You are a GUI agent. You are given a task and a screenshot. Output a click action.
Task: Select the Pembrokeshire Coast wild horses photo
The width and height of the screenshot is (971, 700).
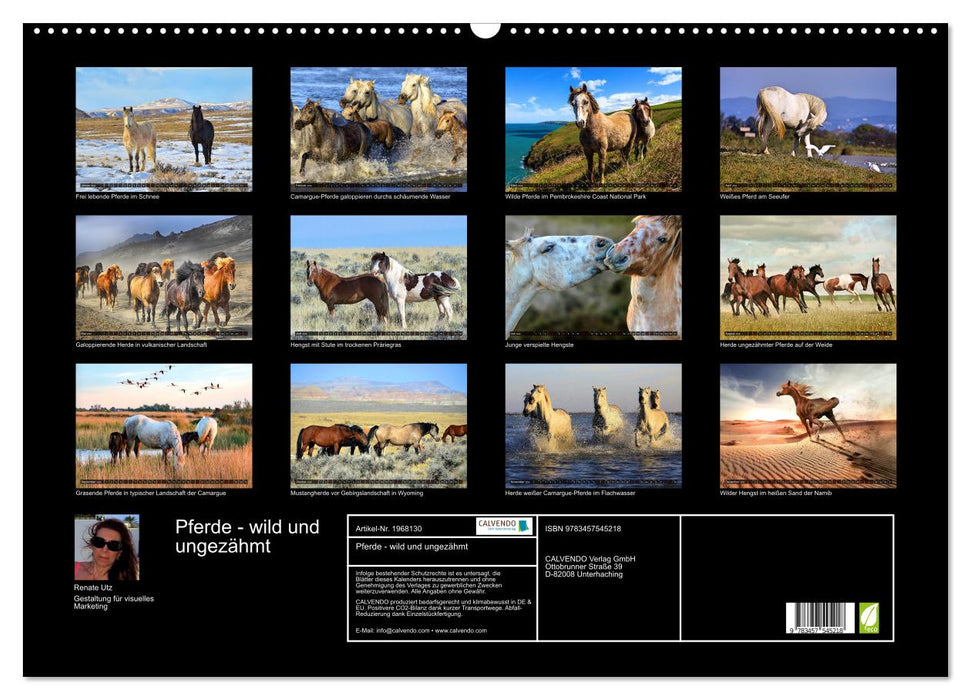click(593, 129)
